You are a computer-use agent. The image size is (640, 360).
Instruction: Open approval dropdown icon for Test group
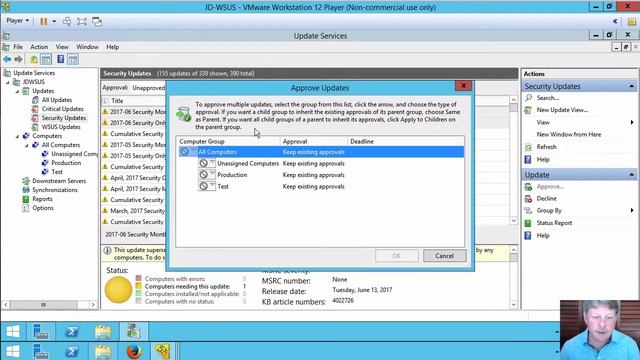click(x=207, y=187)
